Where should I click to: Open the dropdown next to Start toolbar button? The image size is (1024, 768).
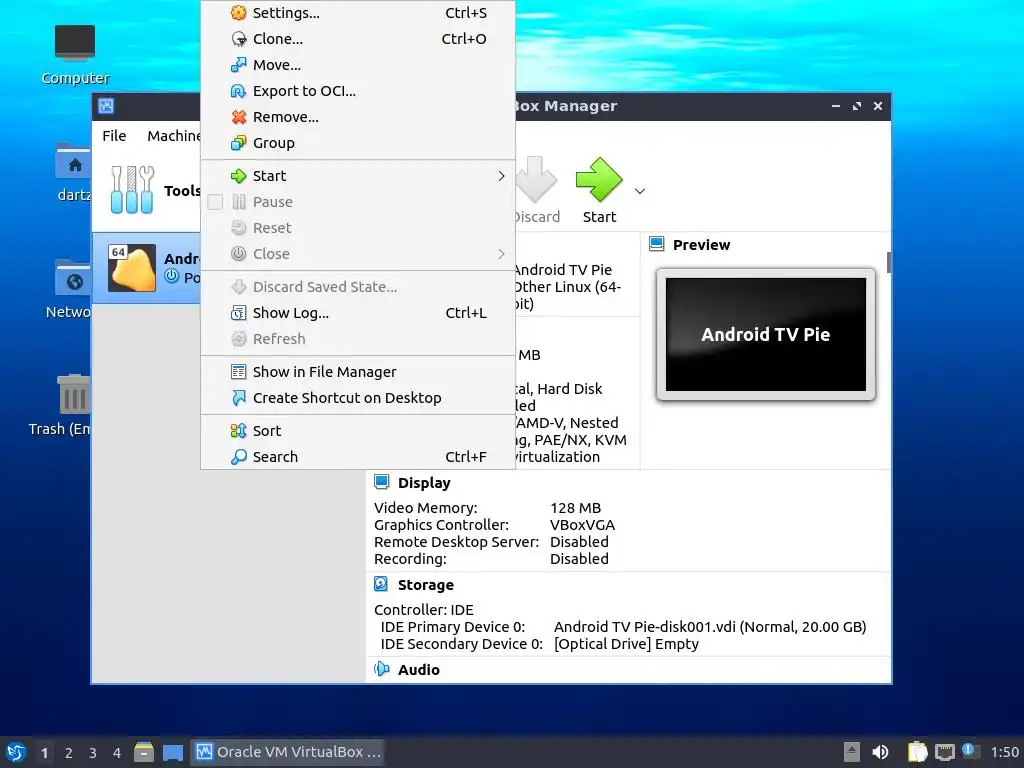(640, 191)
